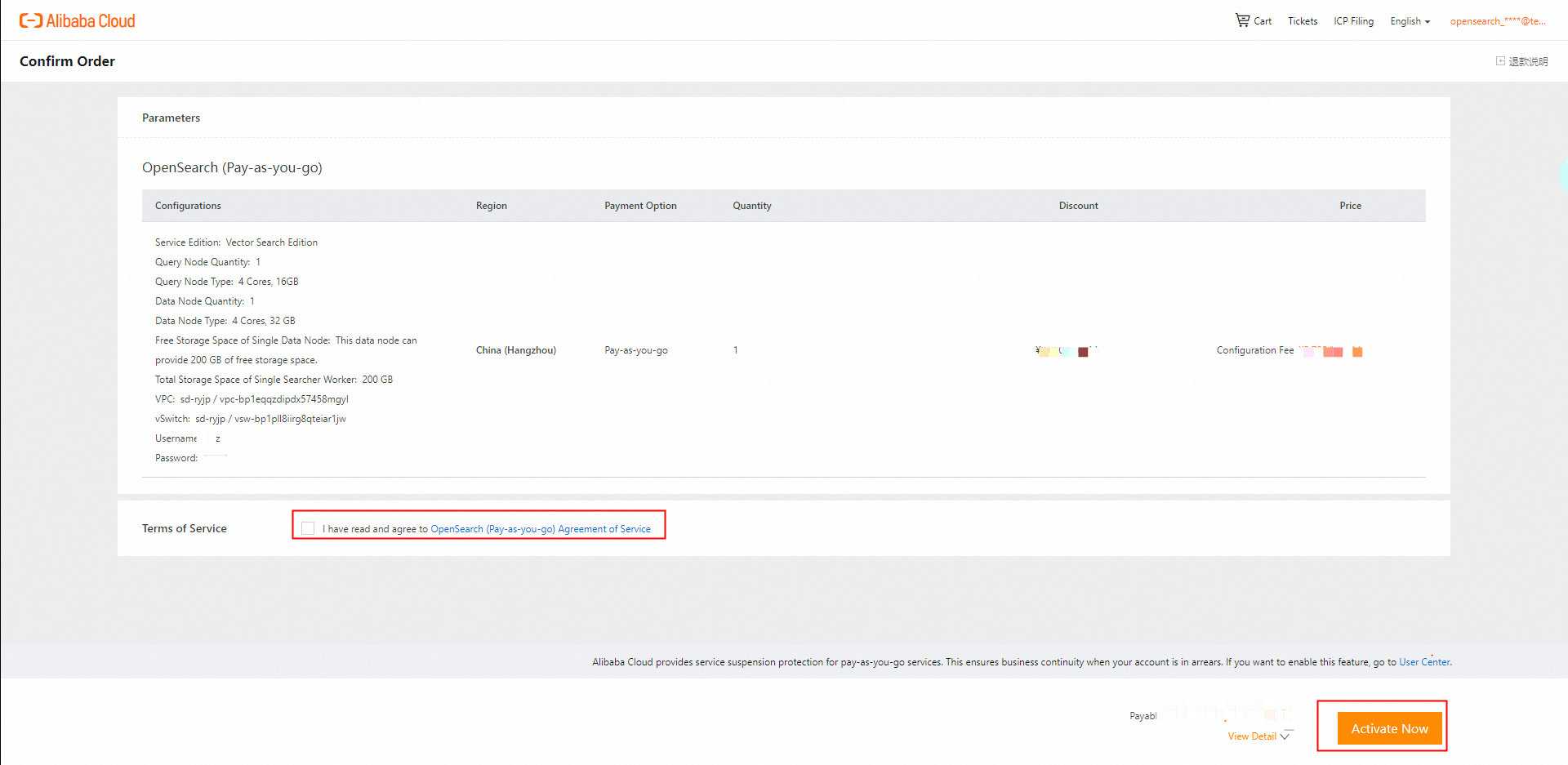Image resolution: width=1568 pixels, height=765 pixels.
Task: Click the Configurations column header
Action: pyautogui.click(x=188, y=206)
